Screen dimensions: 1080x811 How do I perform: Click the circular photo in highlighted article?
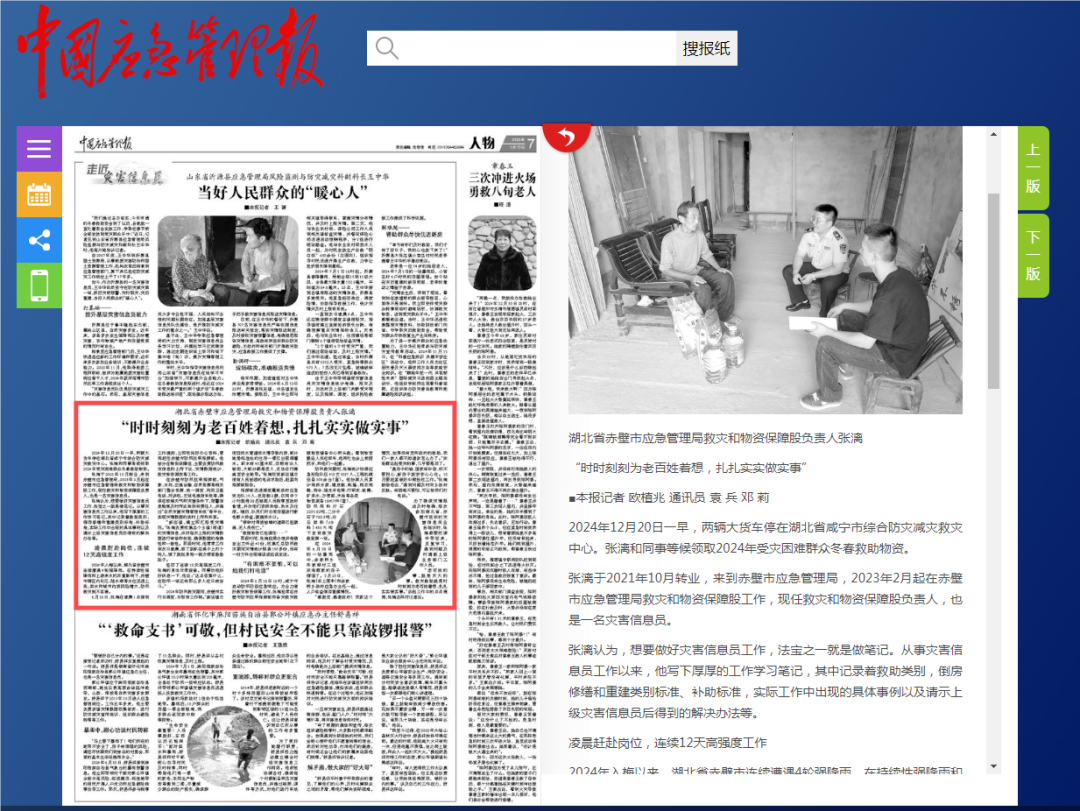coord(377,540)
